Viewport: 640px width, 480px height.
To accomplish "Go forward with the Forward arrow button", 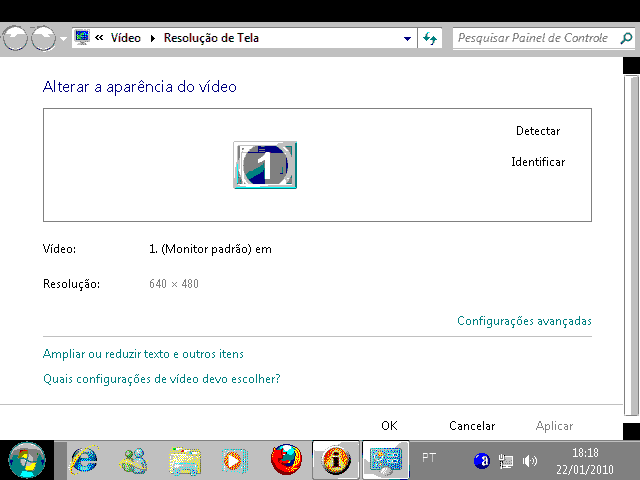I will coord(44,38).
